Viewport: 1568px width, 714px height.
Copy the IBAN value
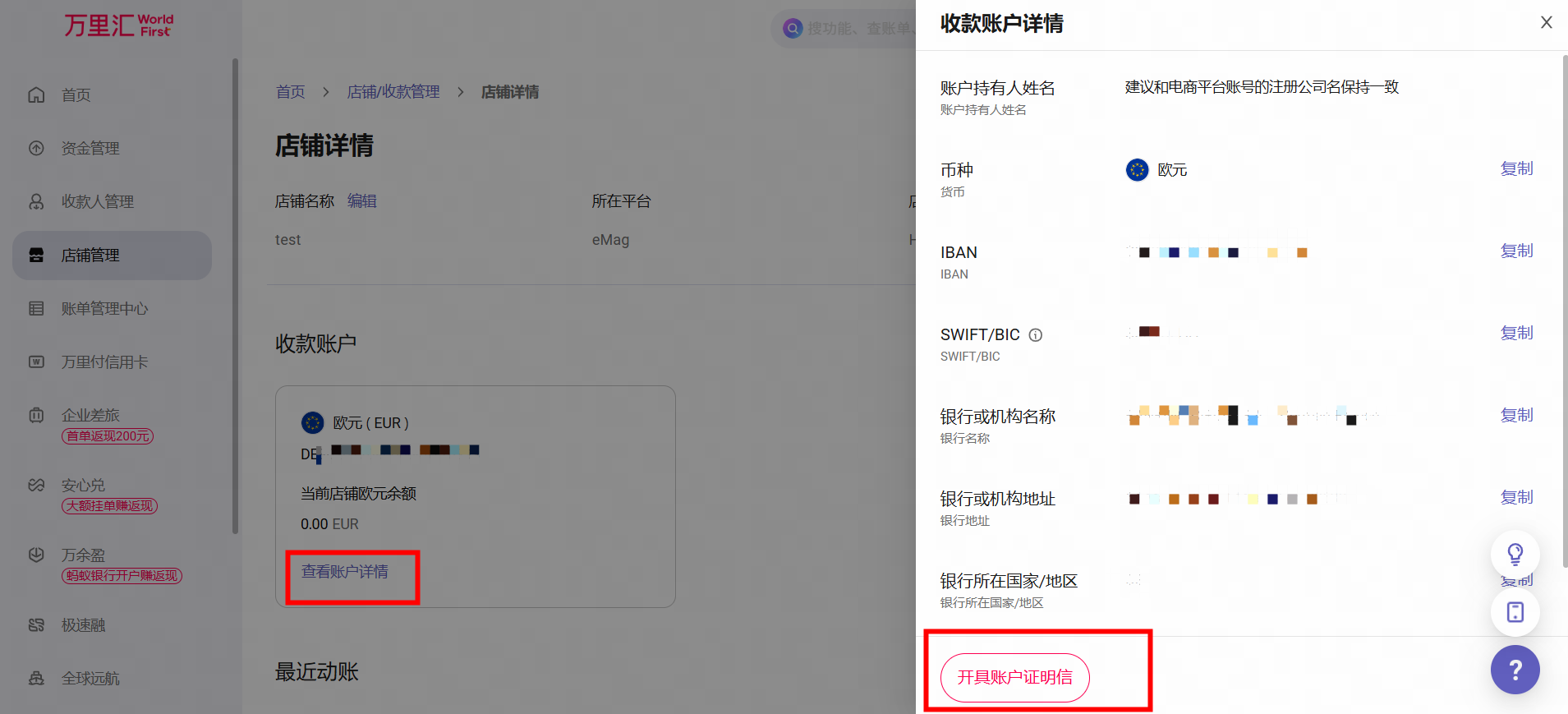click(1516, 251)
